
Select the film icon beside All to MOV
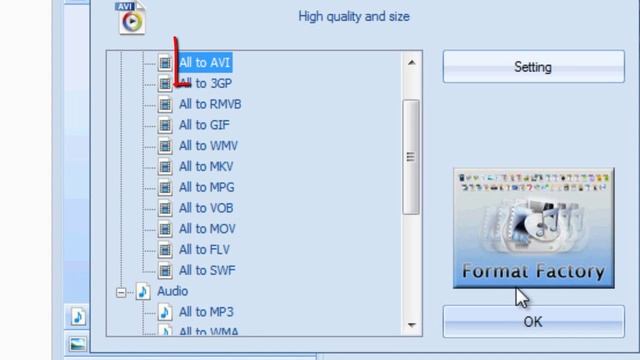tap(165, 229)
